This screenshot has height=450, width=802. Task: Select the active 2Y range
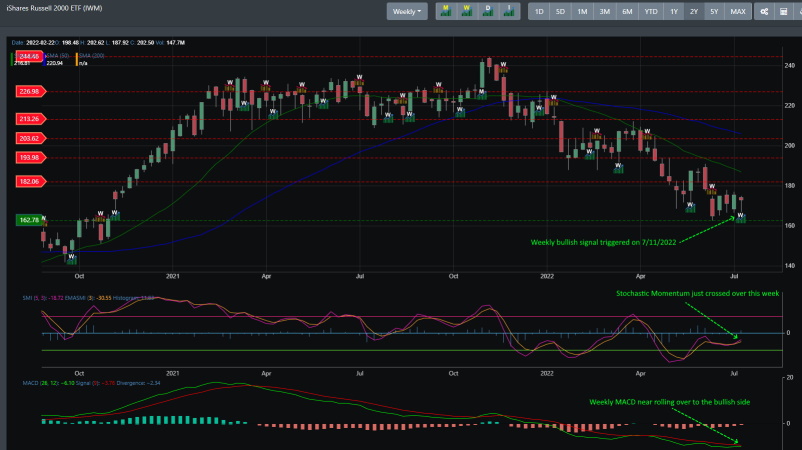point(694,11)
